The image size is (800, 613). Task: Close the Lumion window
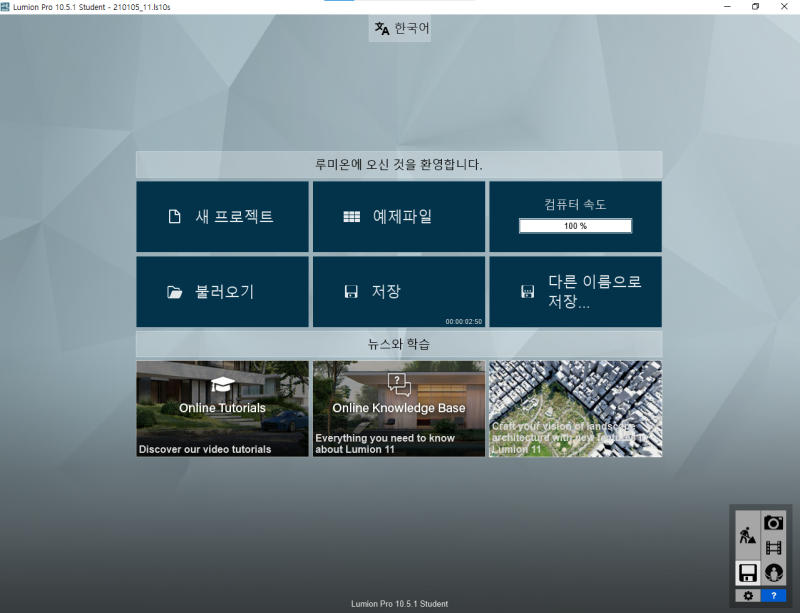tap(784, 7)
